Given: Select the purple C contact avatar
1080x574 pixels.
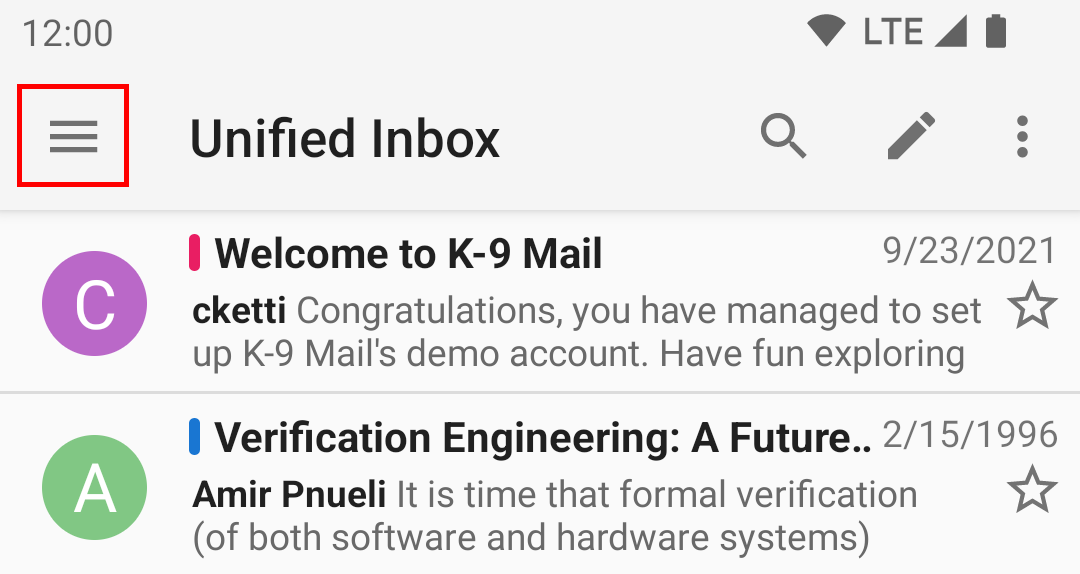Looking at the screenshot, I should (94, 303).
